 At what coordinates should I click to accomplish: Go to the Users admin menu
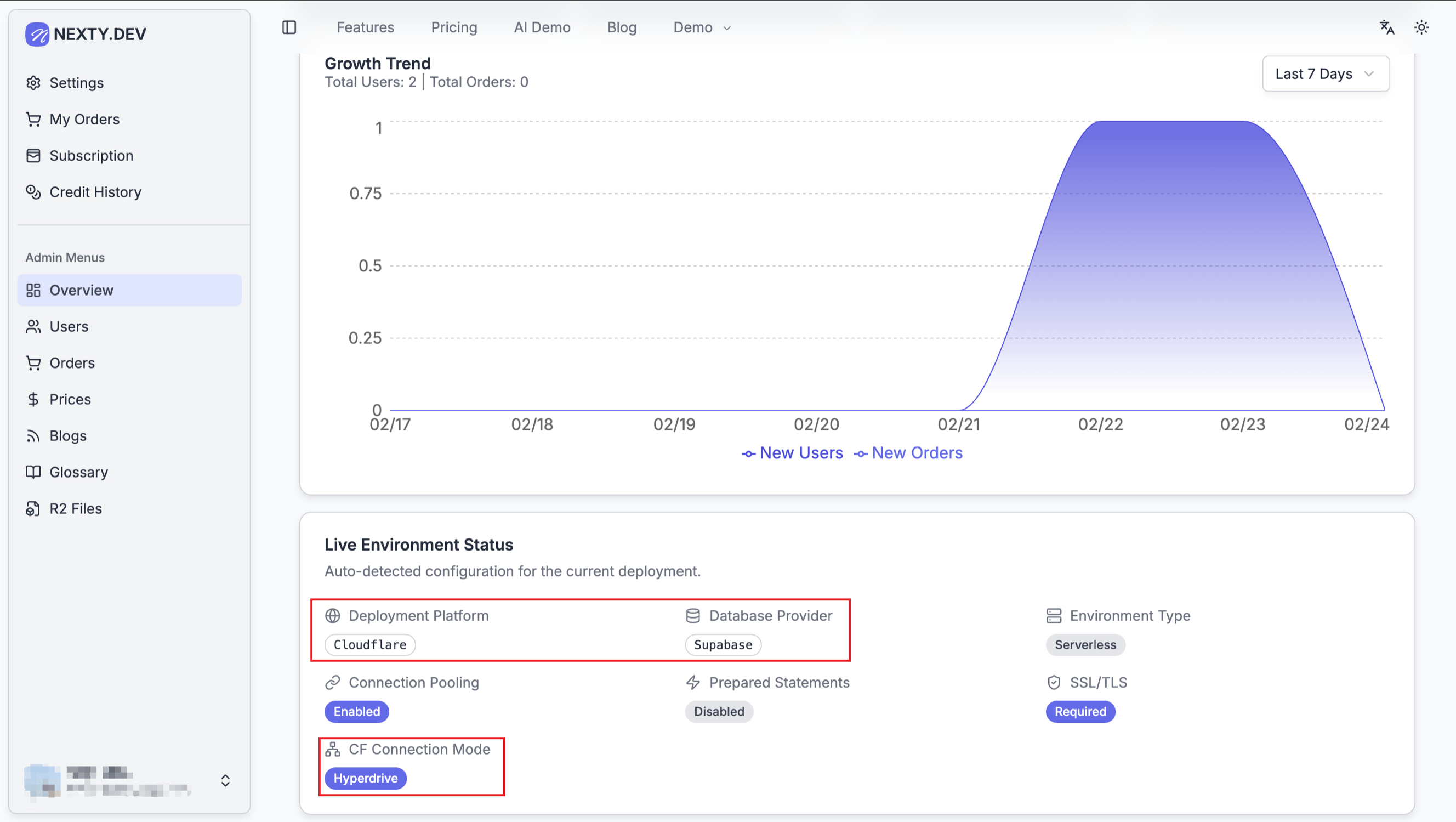69,327
